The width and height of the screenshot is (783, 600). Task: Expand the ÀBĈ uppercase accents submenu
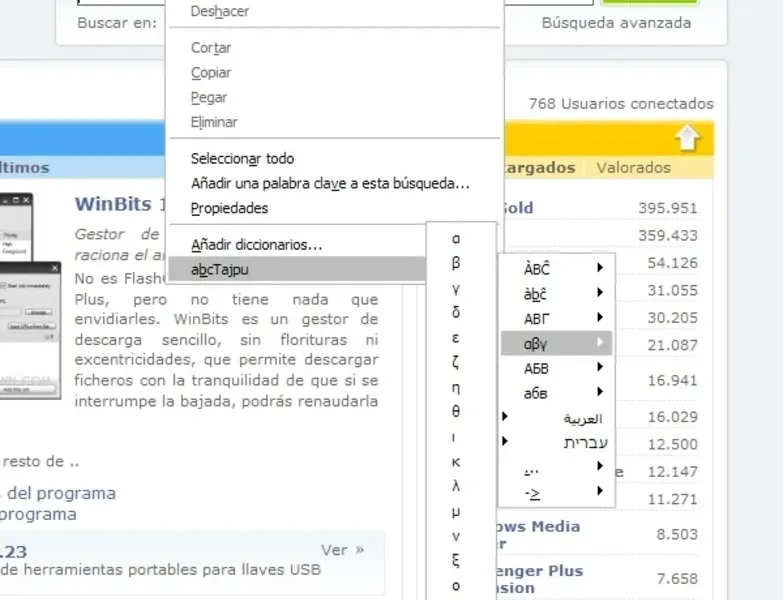pos(556,269)
